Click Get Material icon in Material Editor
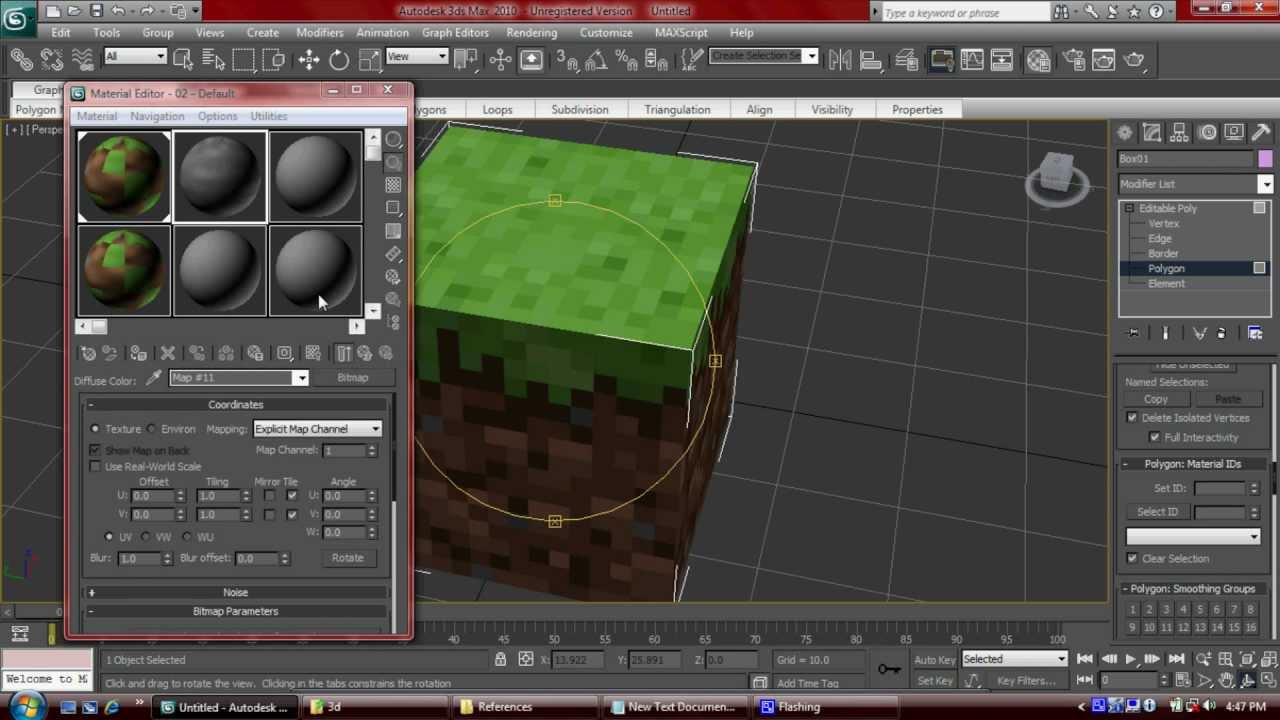Screen dimensions: 1280x720 tap(88, 353)
